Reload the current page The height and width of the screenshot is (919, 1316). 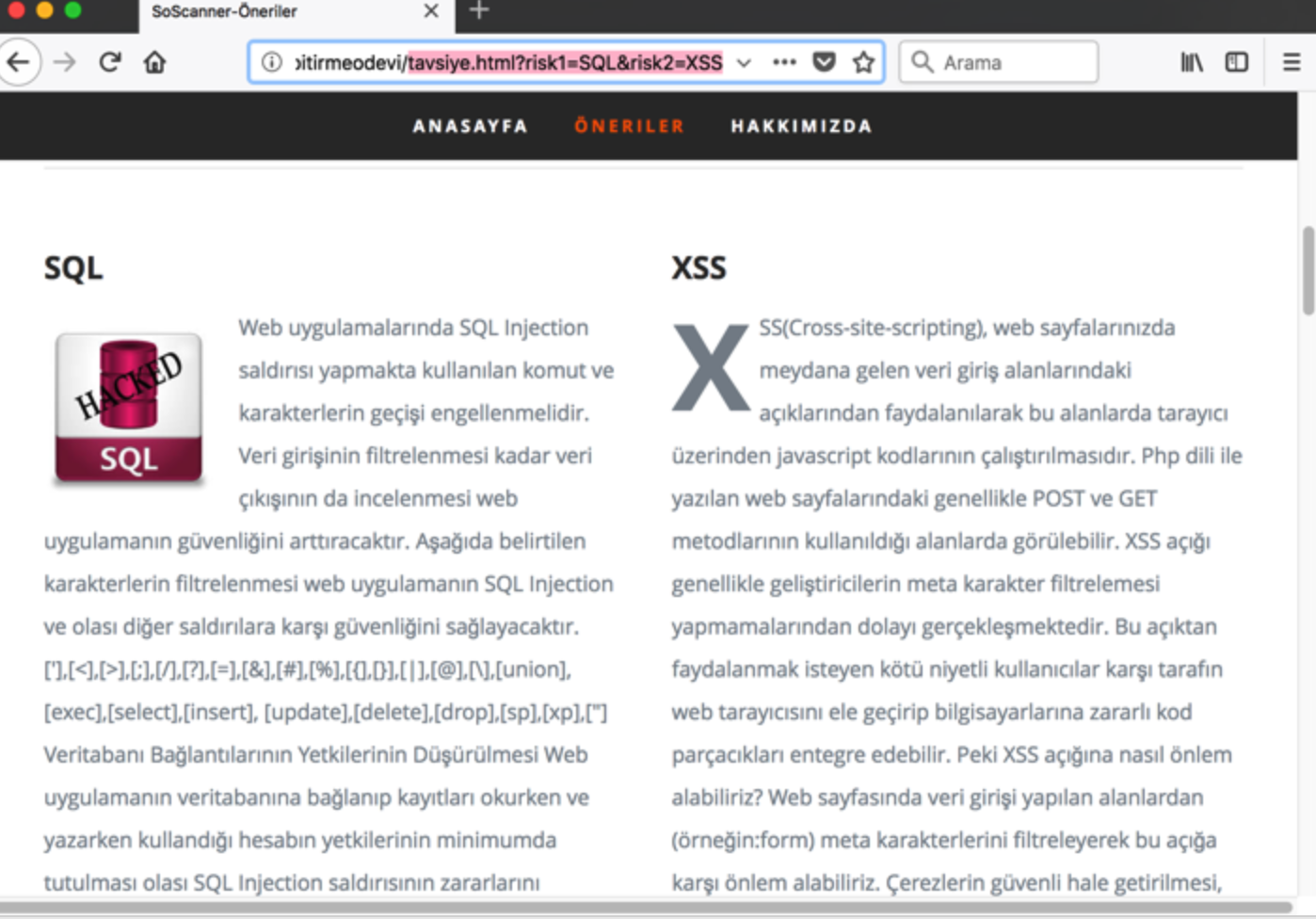point(110,62)
